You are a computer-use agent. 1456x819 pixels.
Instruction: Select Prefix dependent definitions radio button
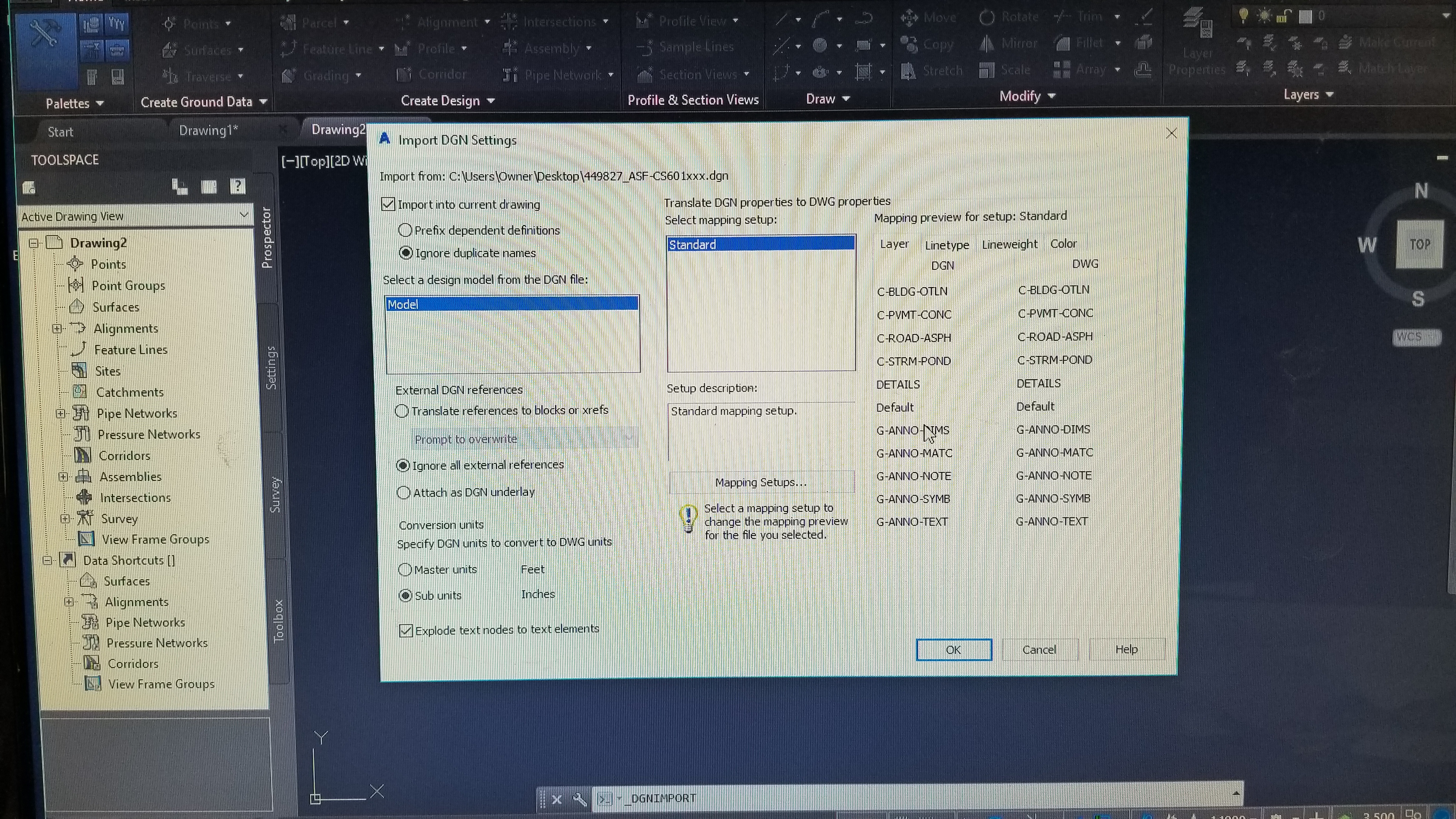point(405,230)
